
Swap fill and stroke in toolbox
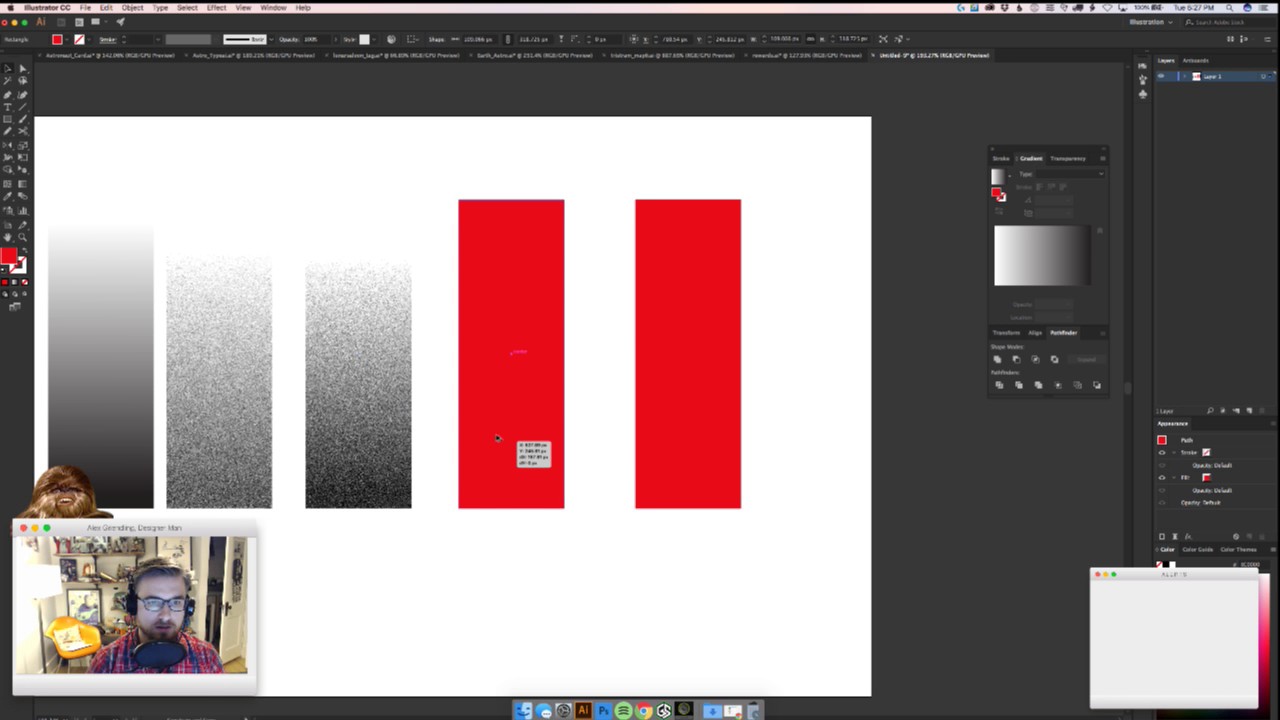[x=23, y=252]
